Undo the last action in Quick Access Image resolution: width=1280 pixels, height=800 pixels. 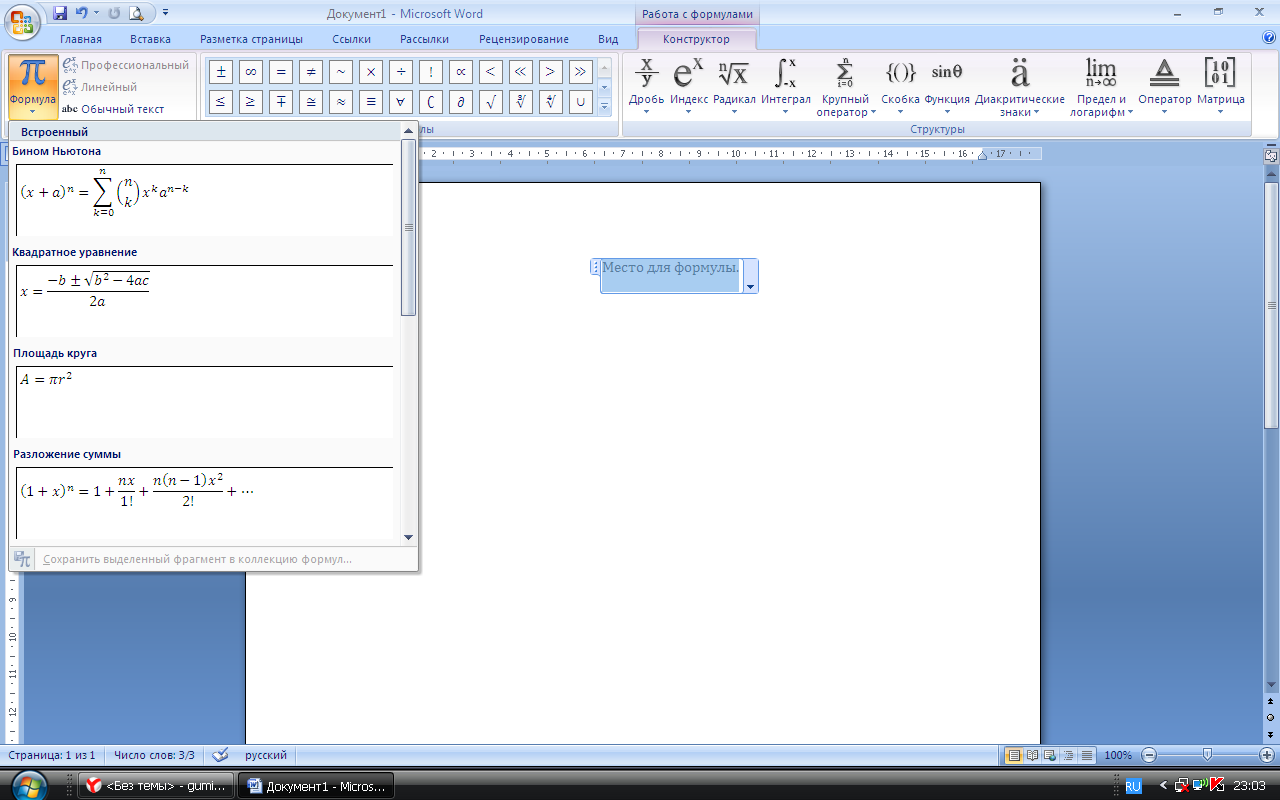pos(82,13)
